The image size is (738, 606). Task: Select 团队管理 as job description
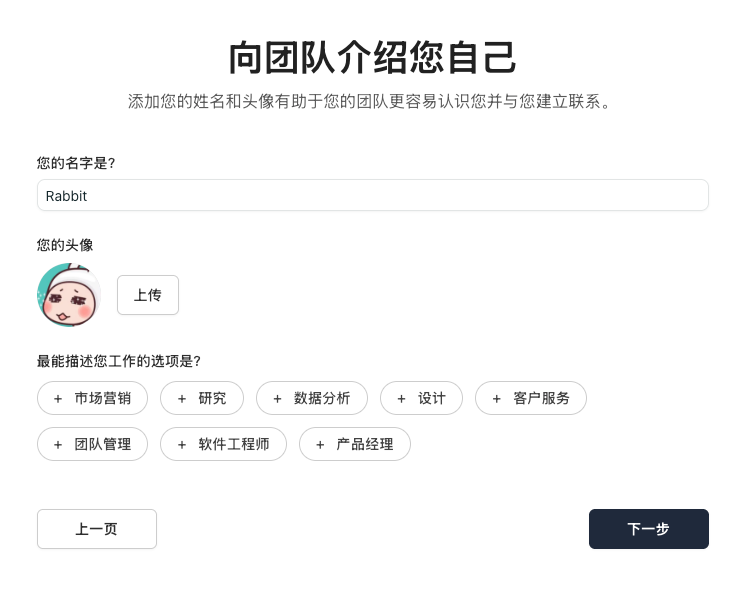coord(102,444)
